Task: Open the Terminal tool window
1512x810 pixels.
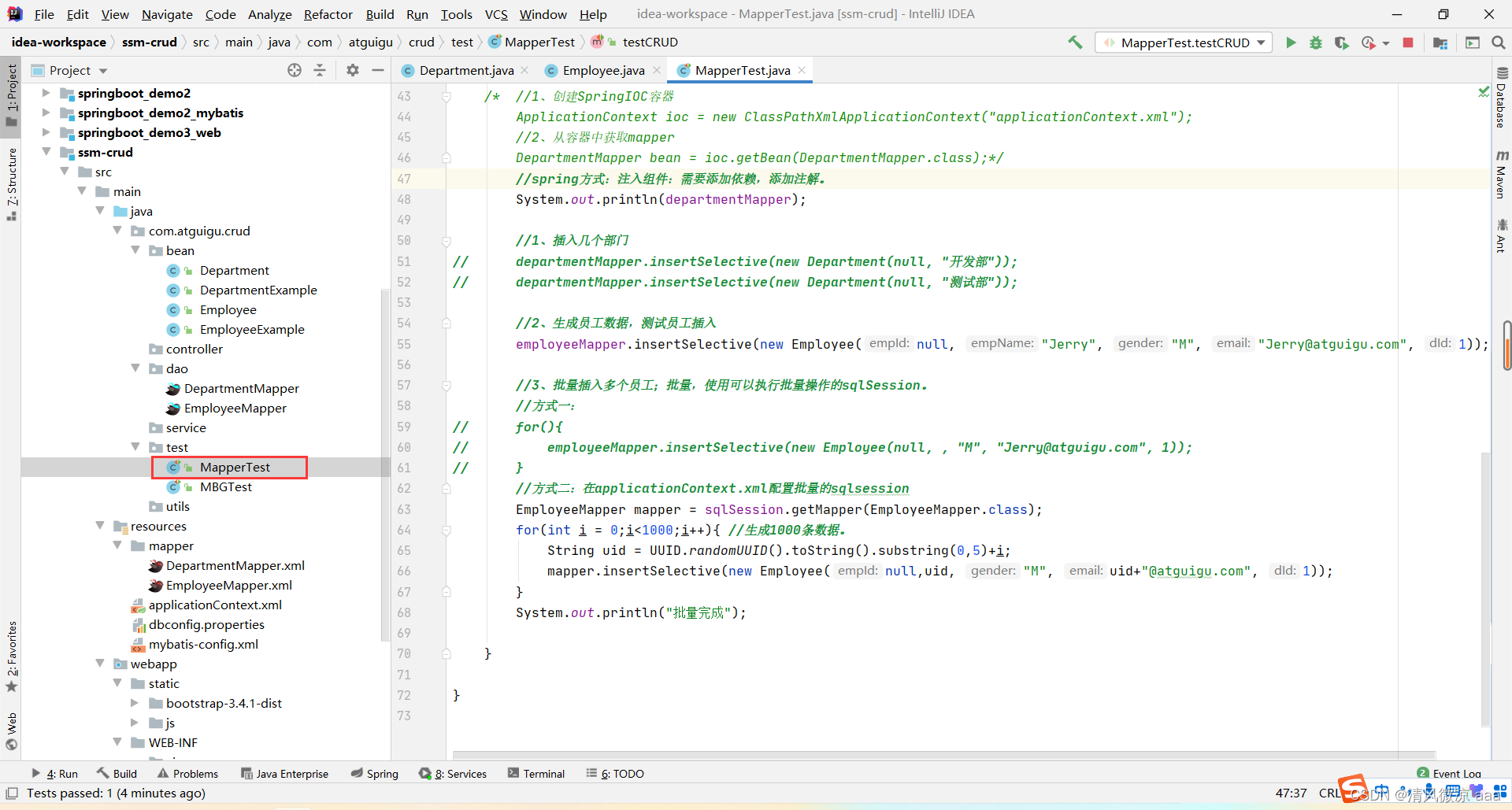Action: pyautogui.click(x=536, y=774)
